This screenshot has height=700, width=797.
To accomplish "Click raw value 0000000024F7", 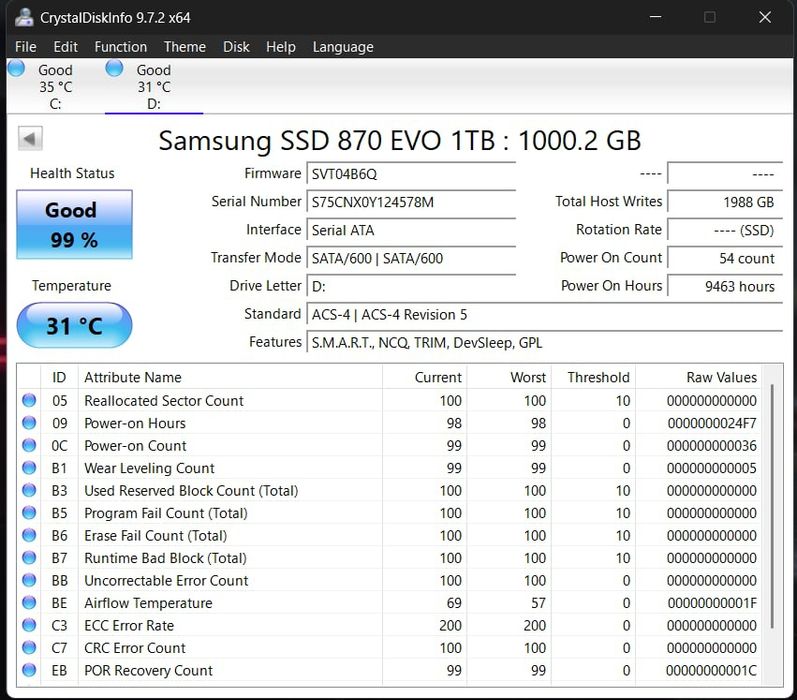I will [x=712, y=423].
